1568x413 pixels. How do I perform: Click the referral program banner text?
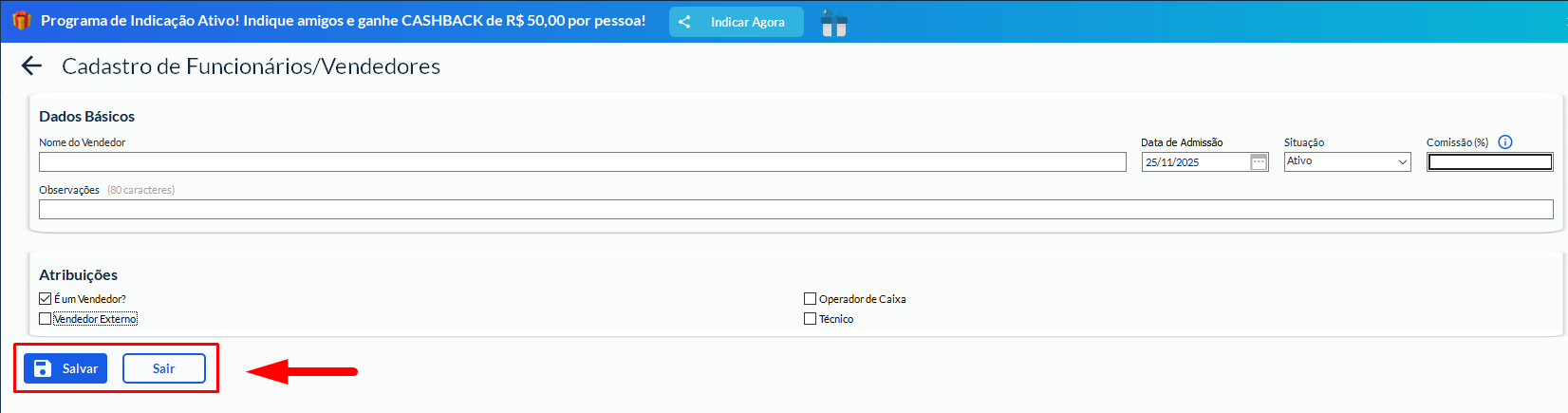[x=343, y=21]
